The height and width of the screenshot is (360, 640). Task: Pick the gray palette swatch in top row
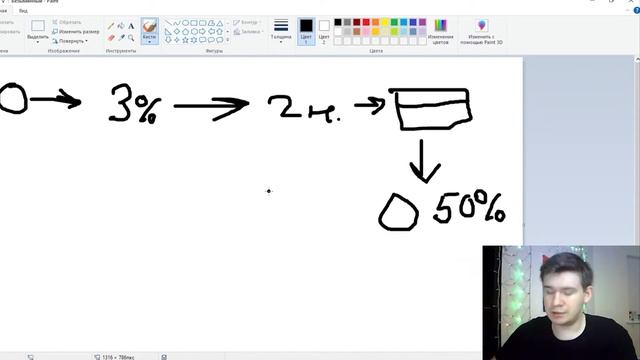(x=347, y=22)
